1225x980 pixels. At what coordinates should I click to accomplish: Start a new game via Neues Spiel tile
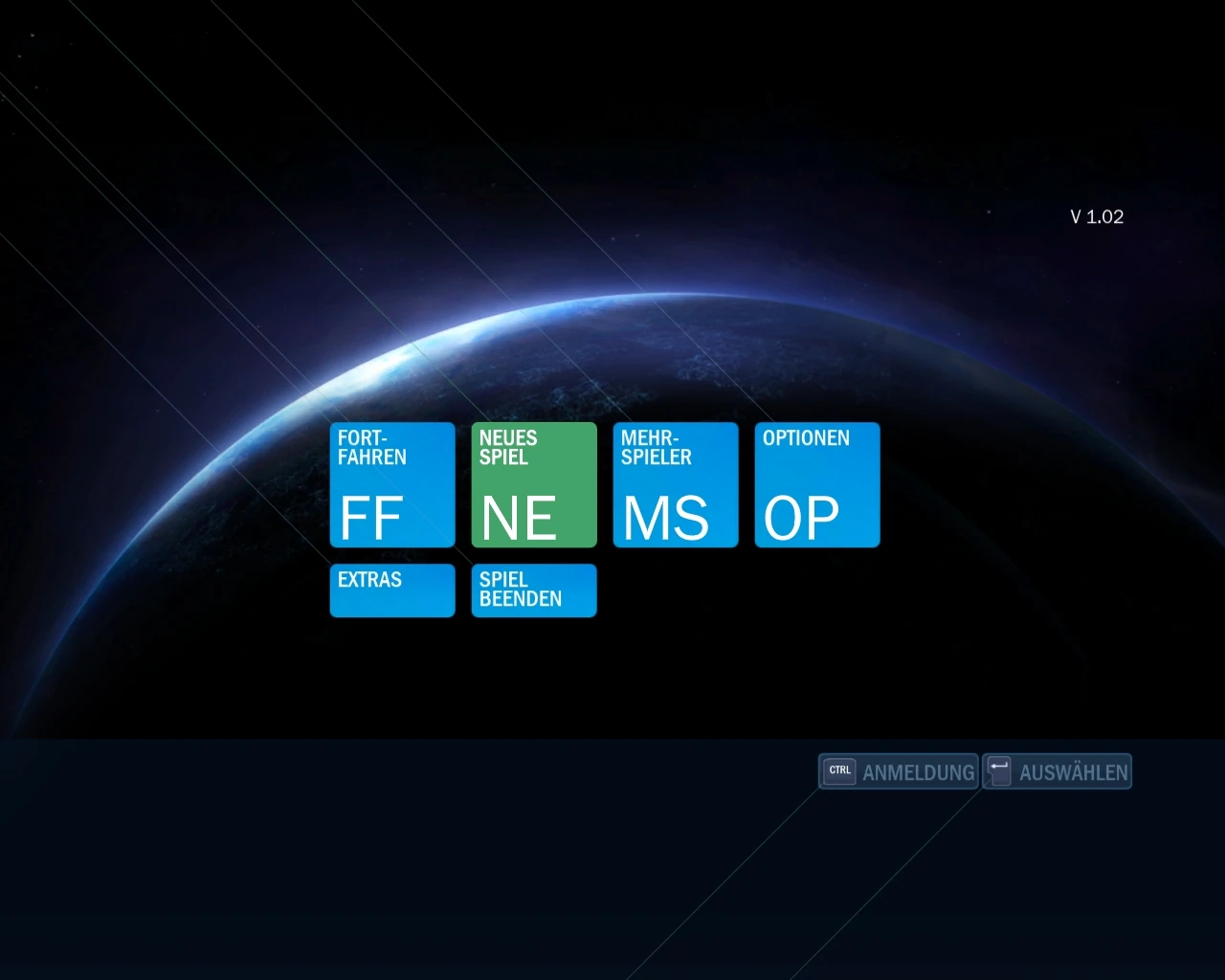point(534,485)
